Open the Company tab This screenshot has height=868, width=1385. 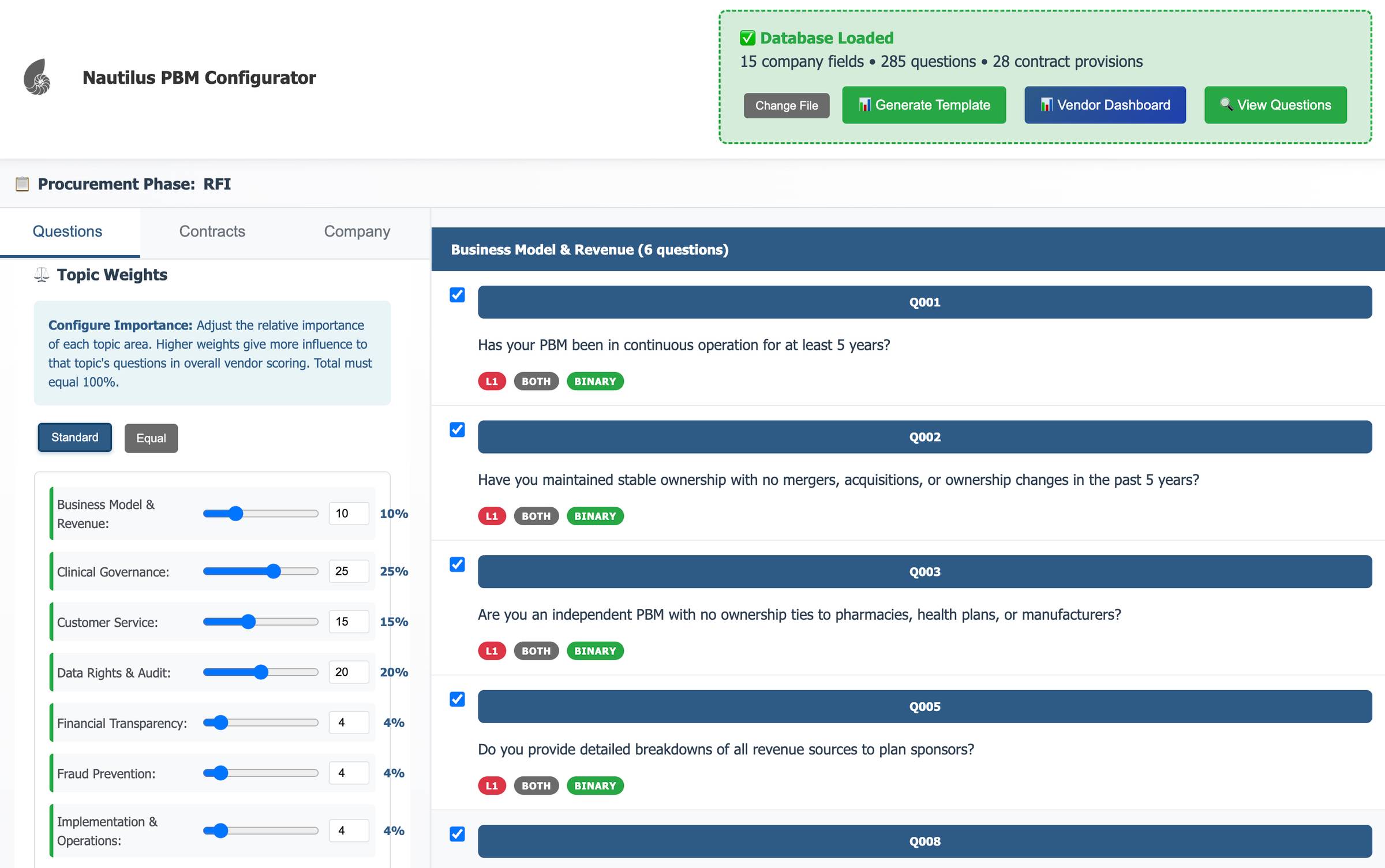coord(357,231)
